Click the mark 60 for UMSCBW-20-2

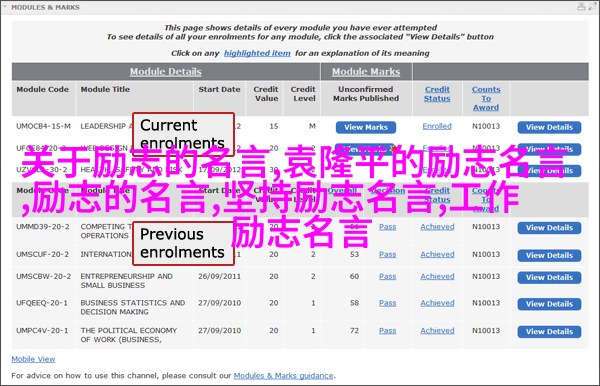(x=354, y=277)
